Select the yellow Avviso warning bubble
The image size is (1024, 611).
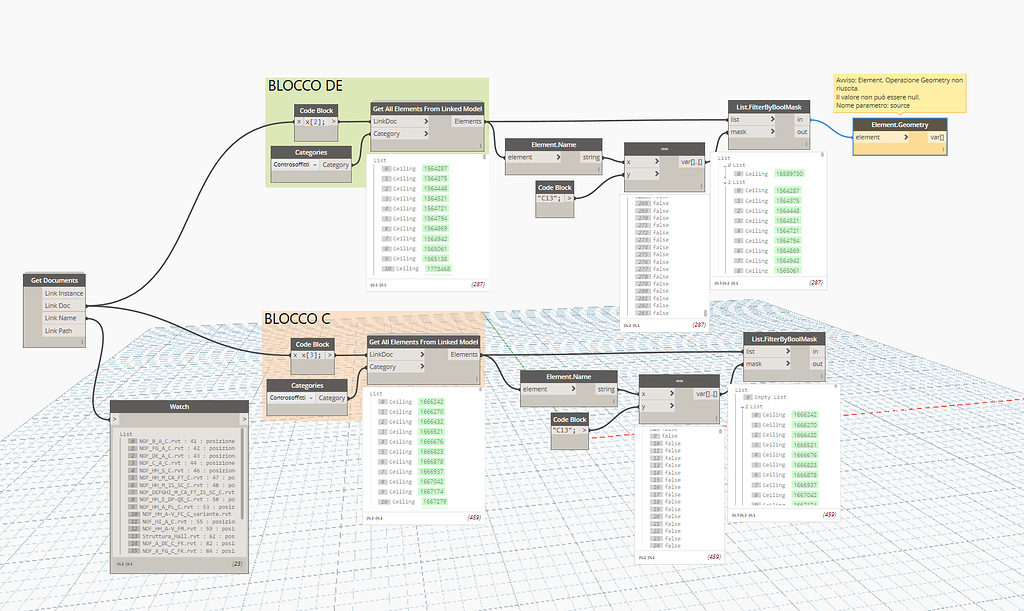coord(898,91)
